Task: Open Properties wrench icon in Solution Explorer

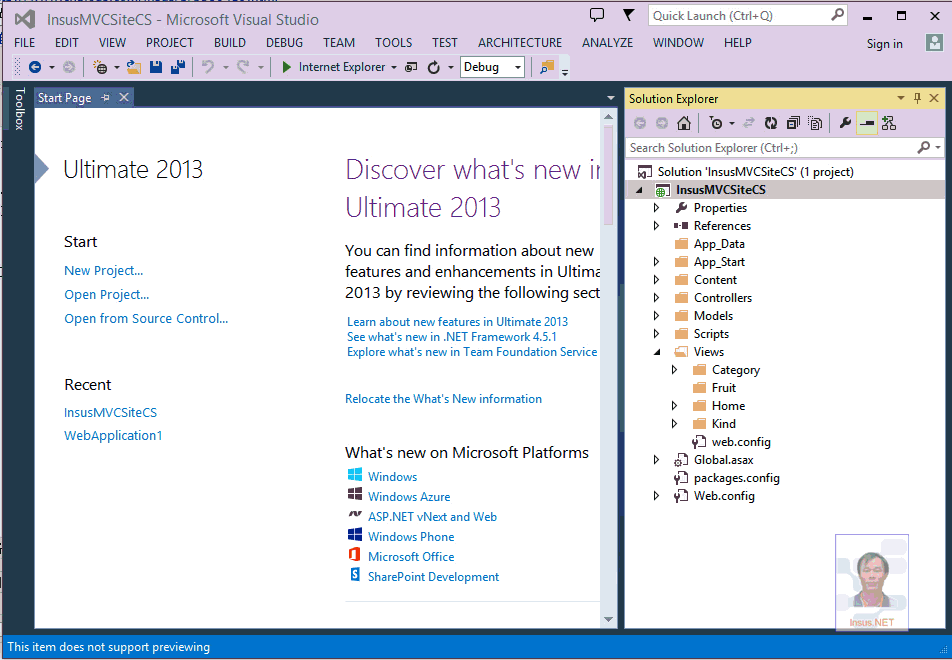Action: click(845, 123)
